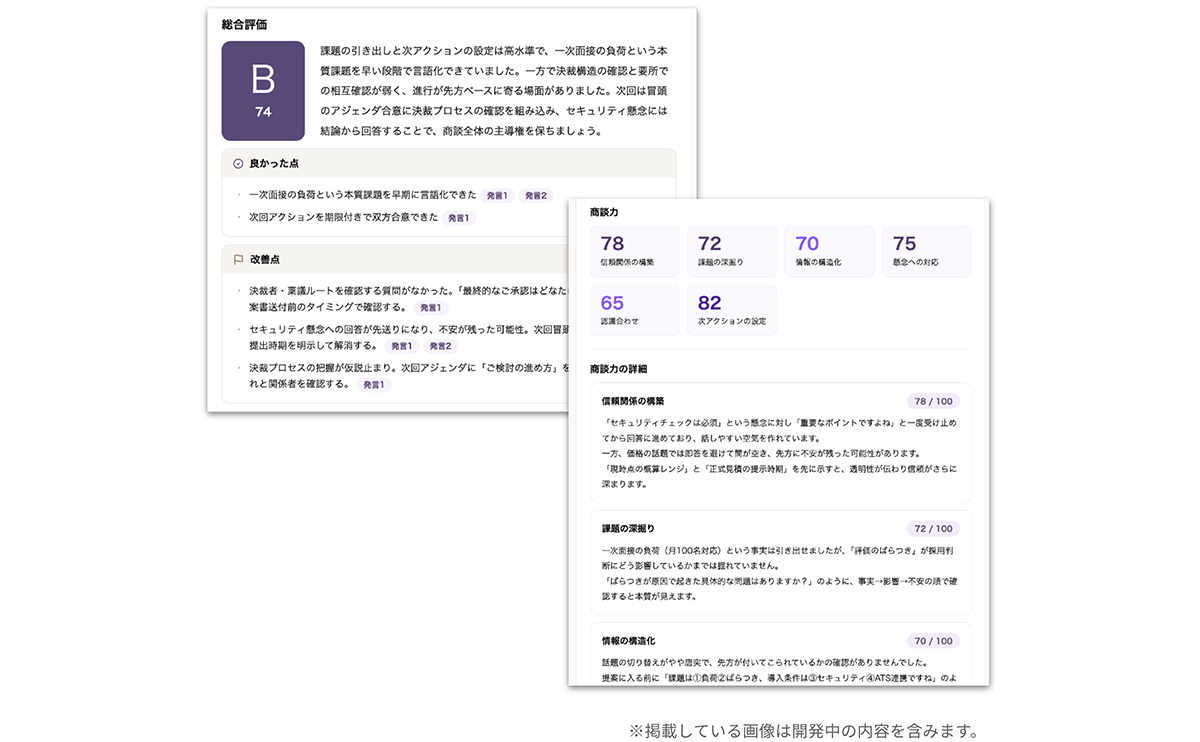The height and width of the screenshot is (742, 1200).
Task: Click the ※掲載している画像 disclaimer text
Action: coord(803,731)
